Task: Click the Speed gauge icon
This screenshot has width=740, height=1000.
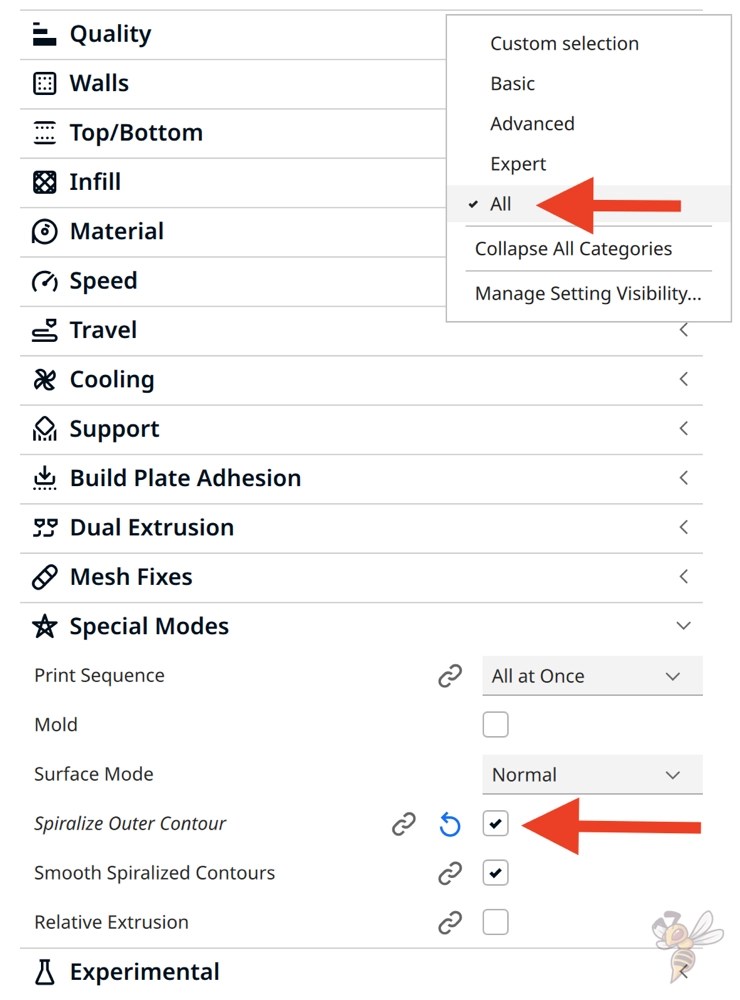Action: click(x=44, y=281)
